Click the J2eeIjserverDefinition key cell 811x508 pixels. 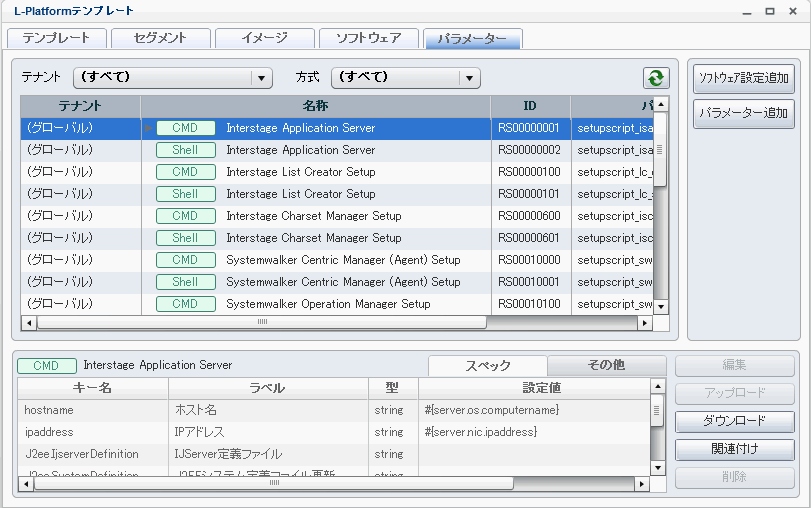click(x=93, y=454)
